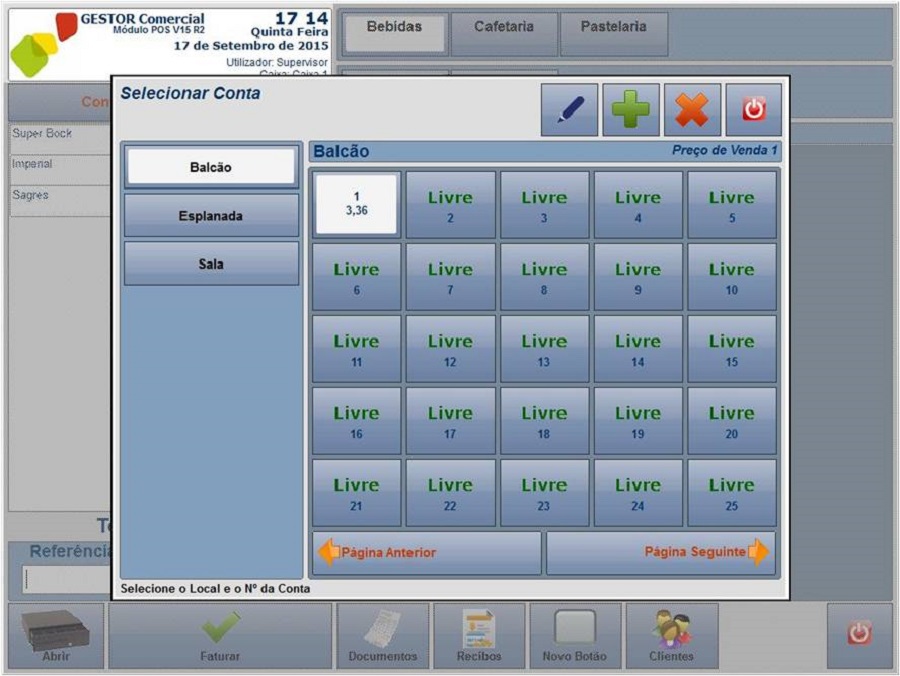Screen dimensions: 900x676
Task: Select occupied account 1 with 3,36
Action: [356, 204]
